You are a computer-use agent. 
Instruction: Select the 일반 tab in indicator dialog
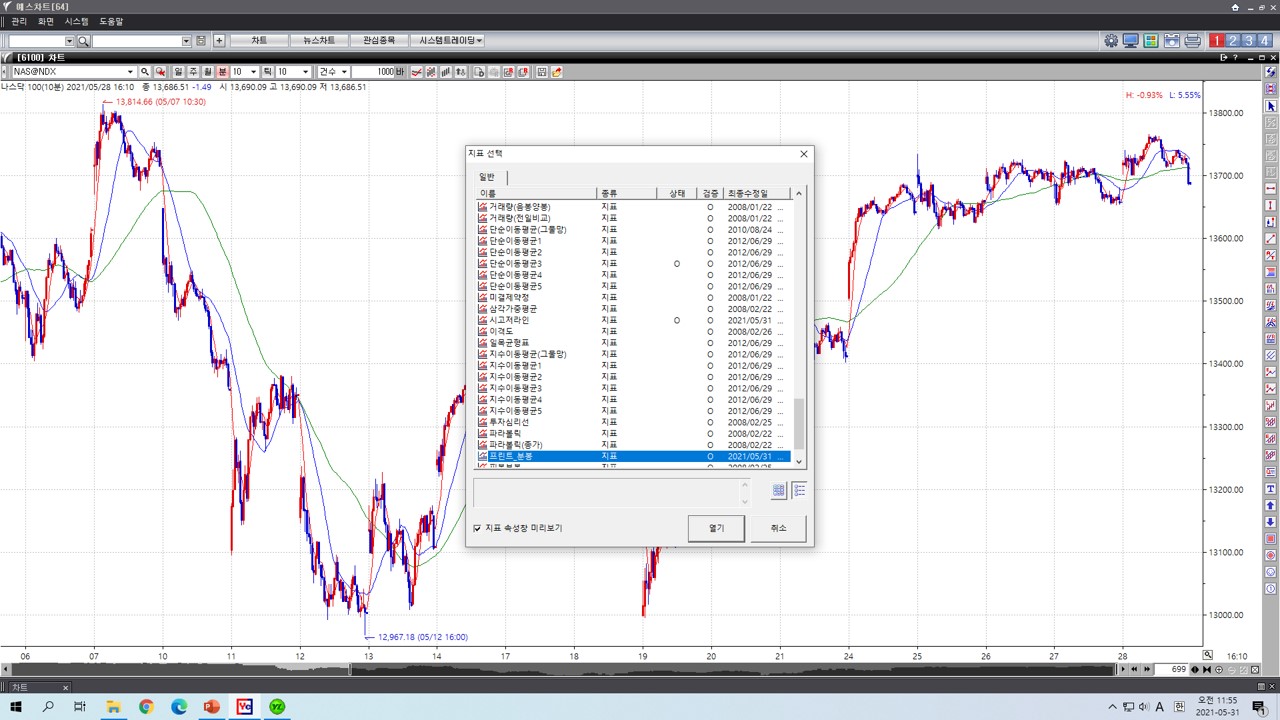[x=487, y=177]
